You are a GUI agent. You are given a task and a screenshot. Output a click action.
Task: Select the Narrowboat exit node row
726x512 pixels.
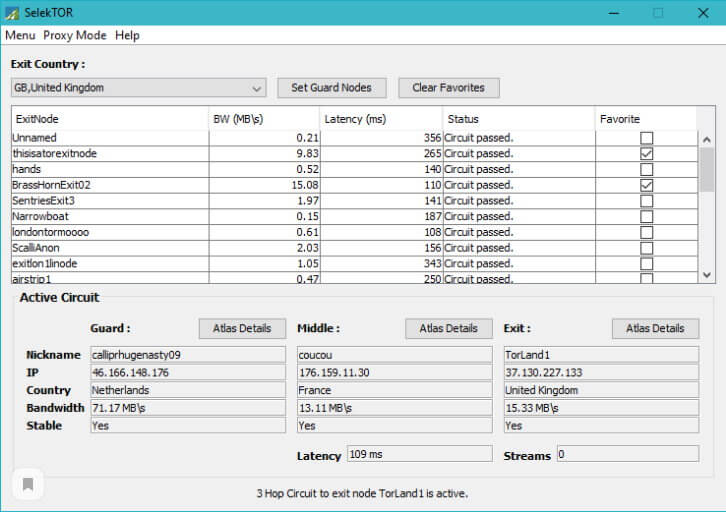click(x=110, y=217)
